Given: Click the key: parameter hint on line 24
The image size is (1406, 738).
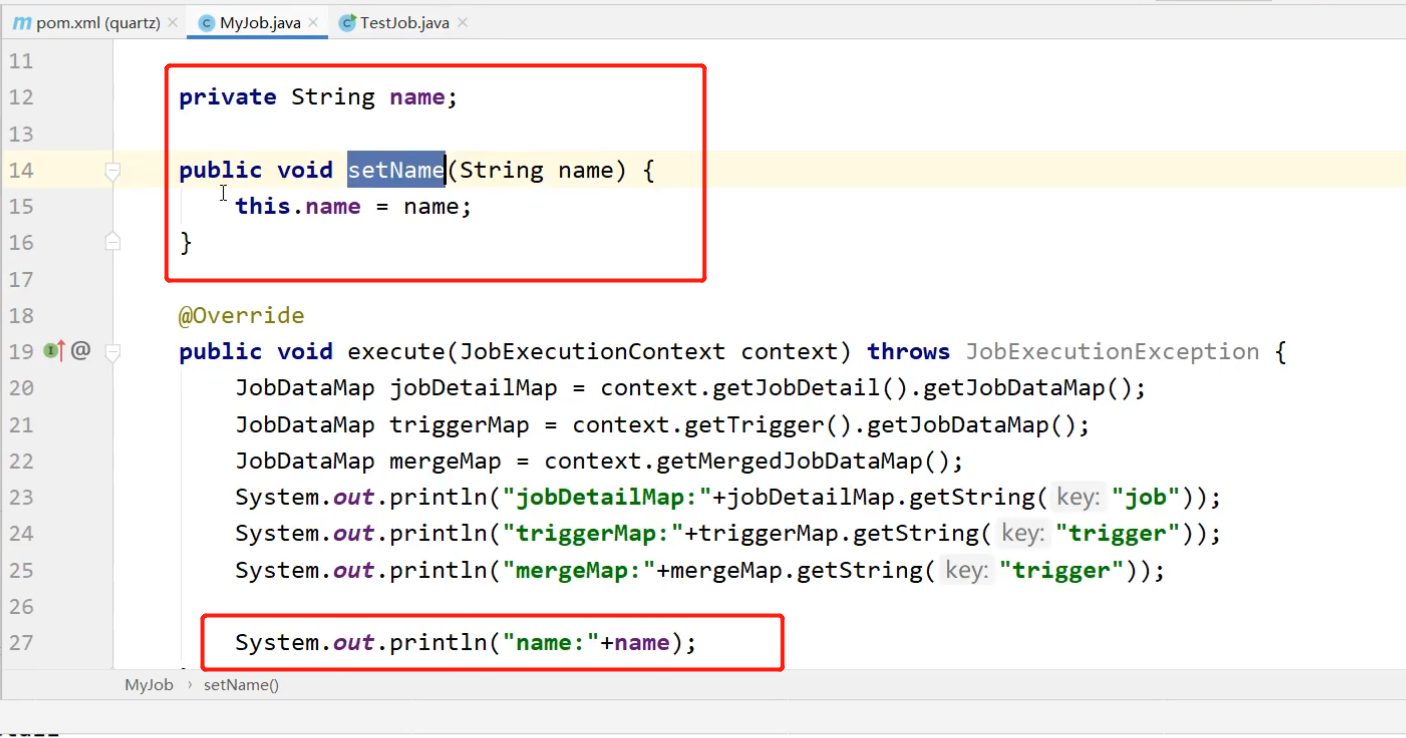Looking at the screenshot, I should coord(1021,534).
